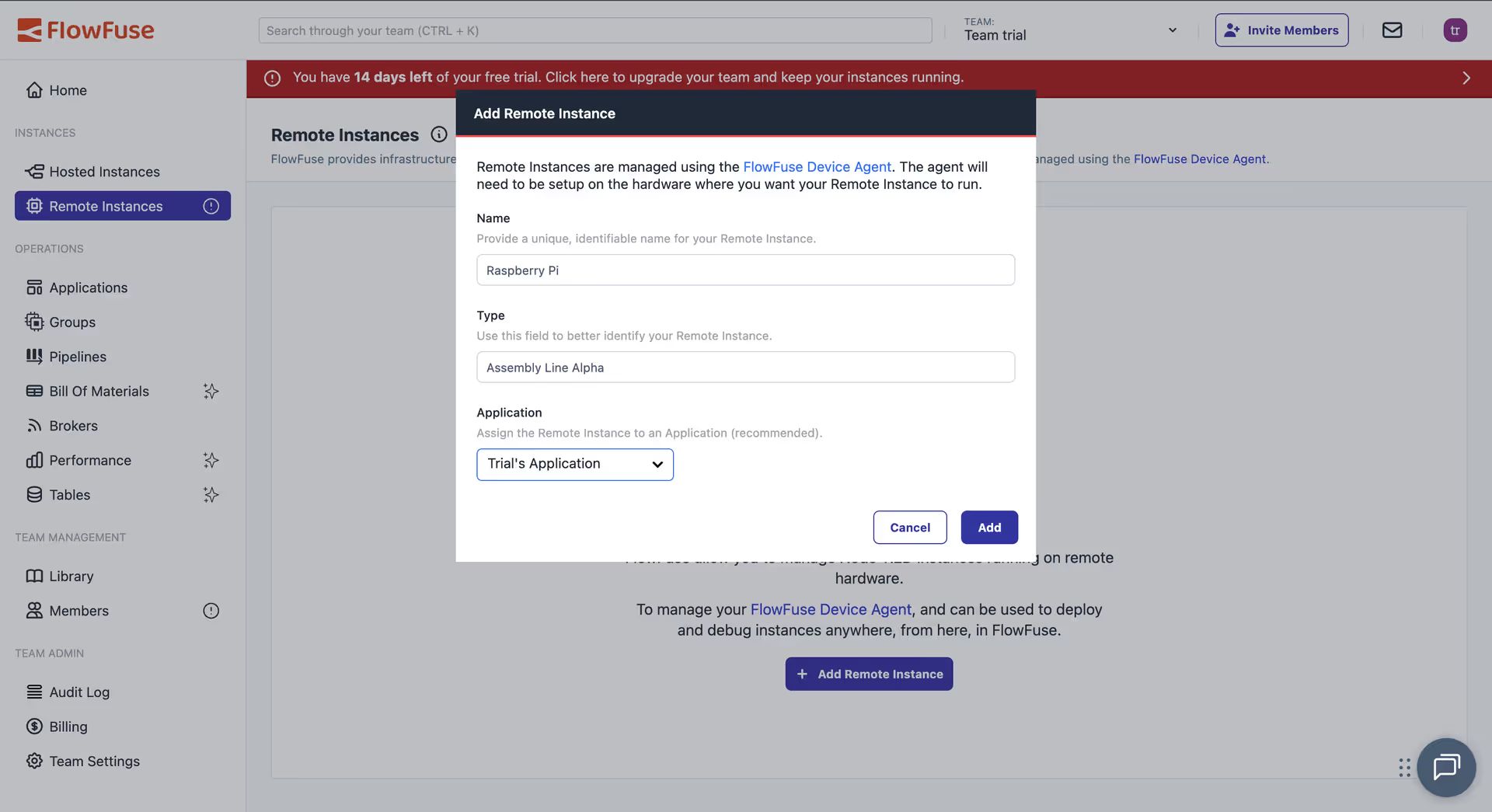Open the FlowFuse Device Agent link
The image size is (1492, 812).
tap(817, 166)
